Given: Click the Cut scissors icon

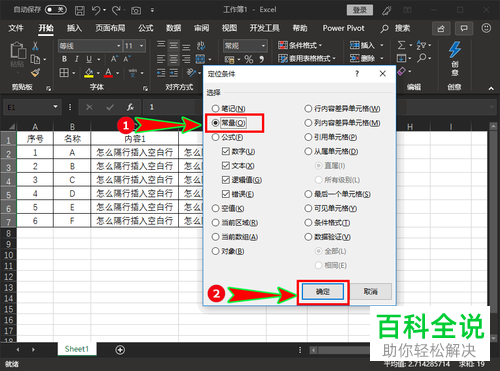Looking at the screenshot, I should (35, 46).
